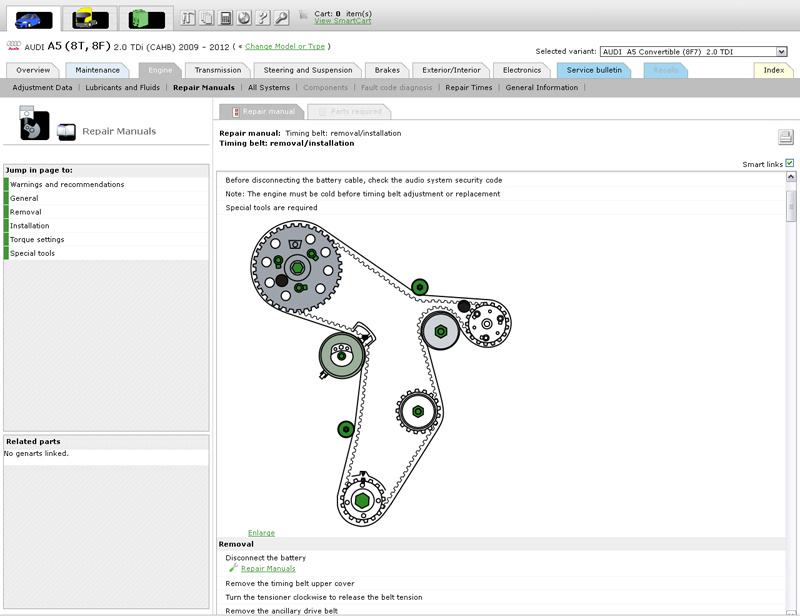The width and height of the screenshot is (800, 616).
Task: Open the Service bulletin tab
Action: [594, 70]
